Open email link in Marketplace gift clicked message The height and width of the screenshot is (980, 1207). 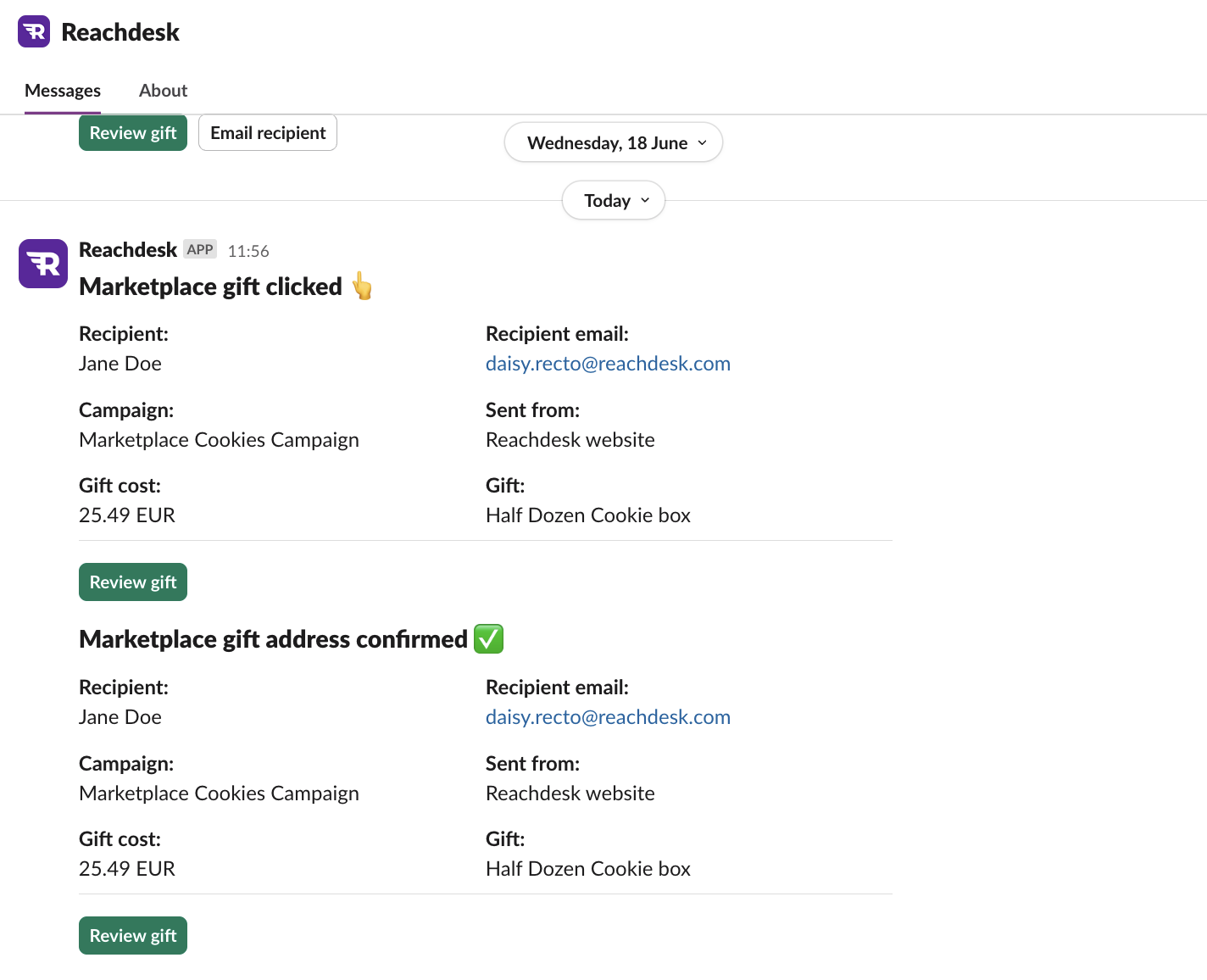(608, 364)
